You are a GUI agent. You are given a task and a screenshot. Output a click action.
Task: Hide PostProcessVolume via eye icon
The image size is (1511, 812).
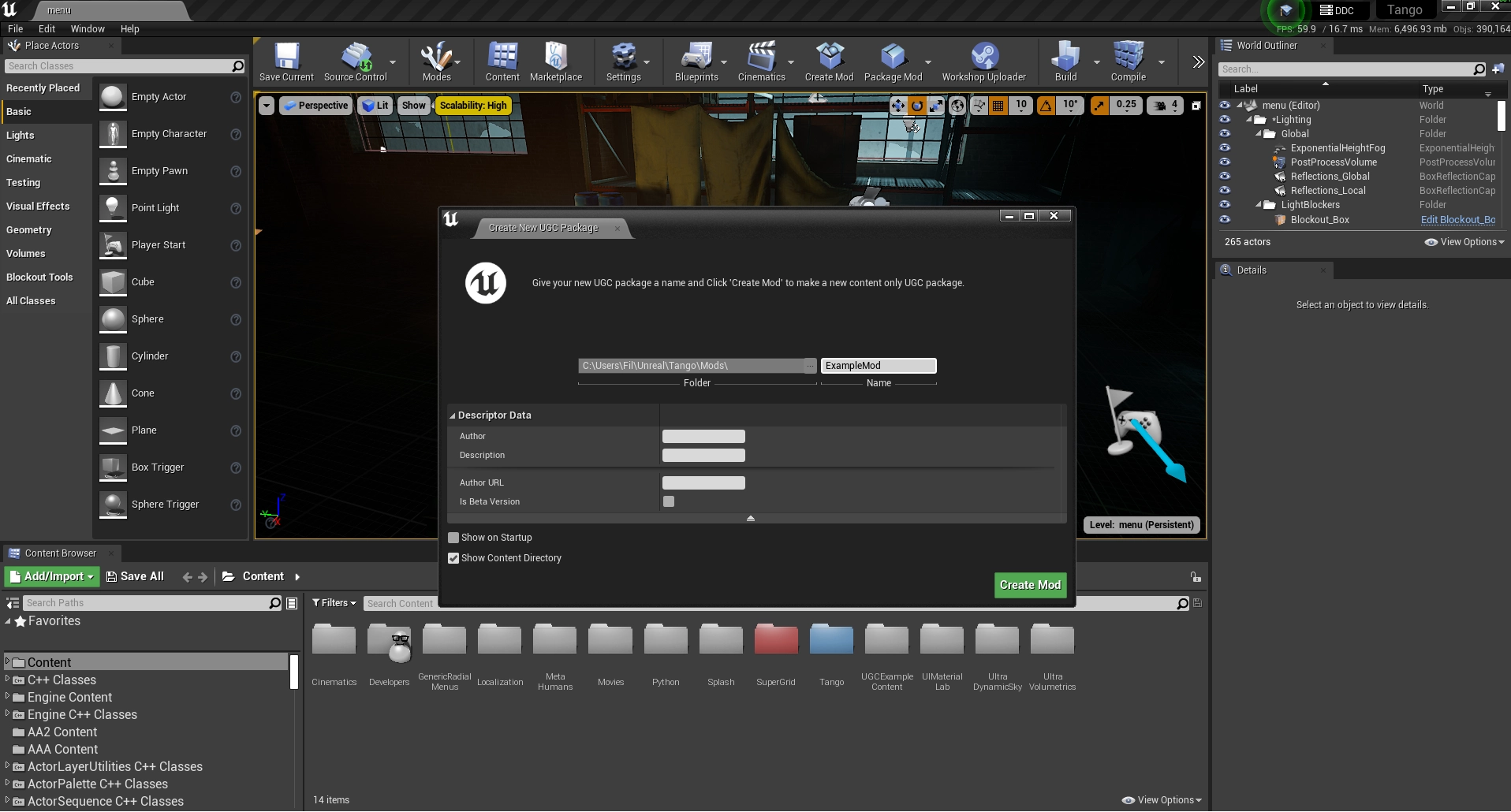[x=1225, y=162]
